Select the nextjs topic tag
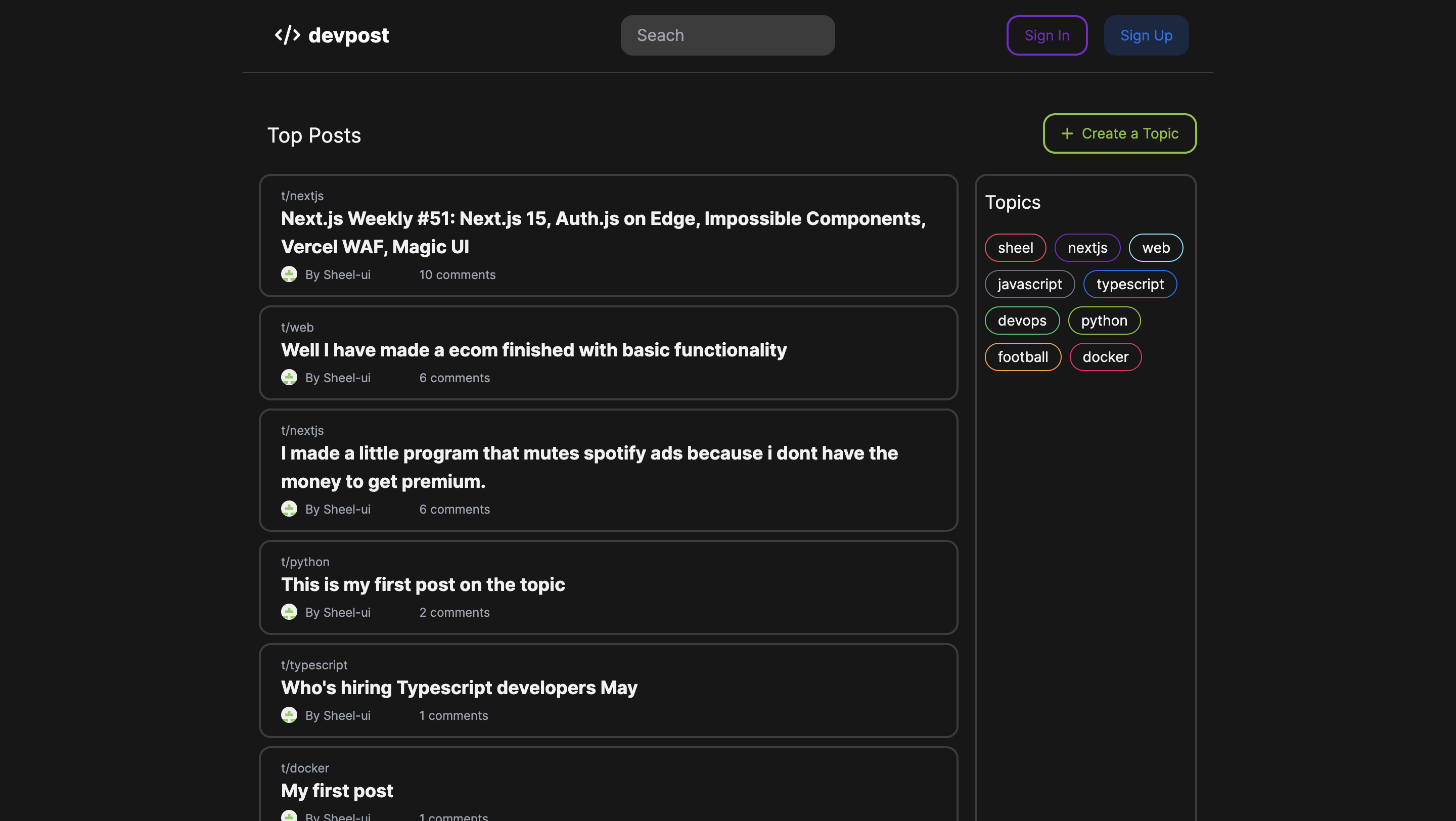This screenshot has width=1456, height=821. (x=1087, y=248)
